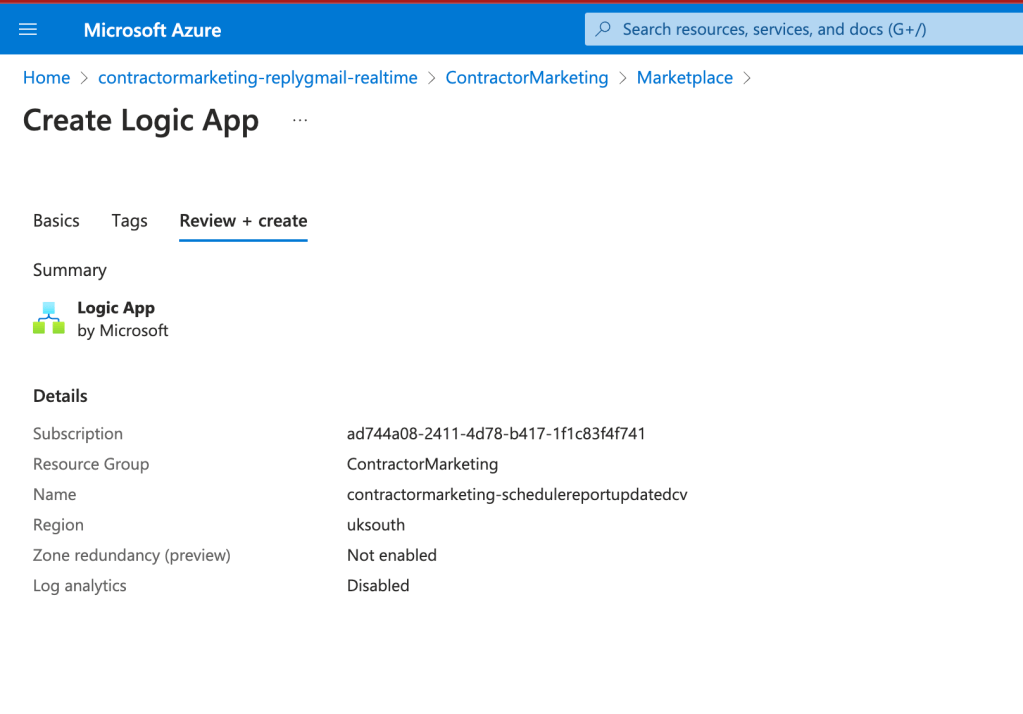The image size is (1023, 714).
Task: Click the Details heading
Action: tap(60, 396)
